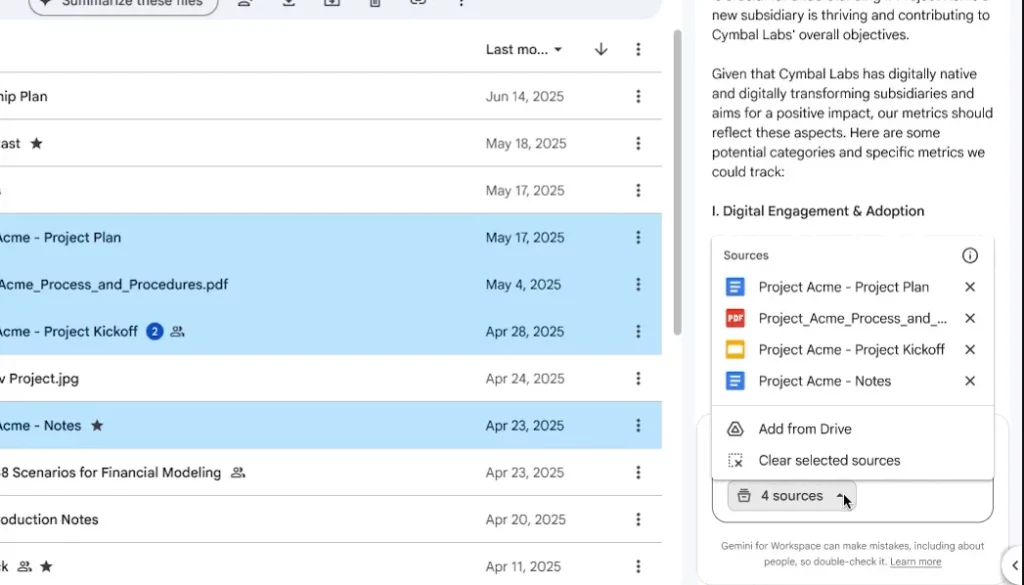
Task: Click shared people icon on Financial Modeling row
Action: (238, 473)
